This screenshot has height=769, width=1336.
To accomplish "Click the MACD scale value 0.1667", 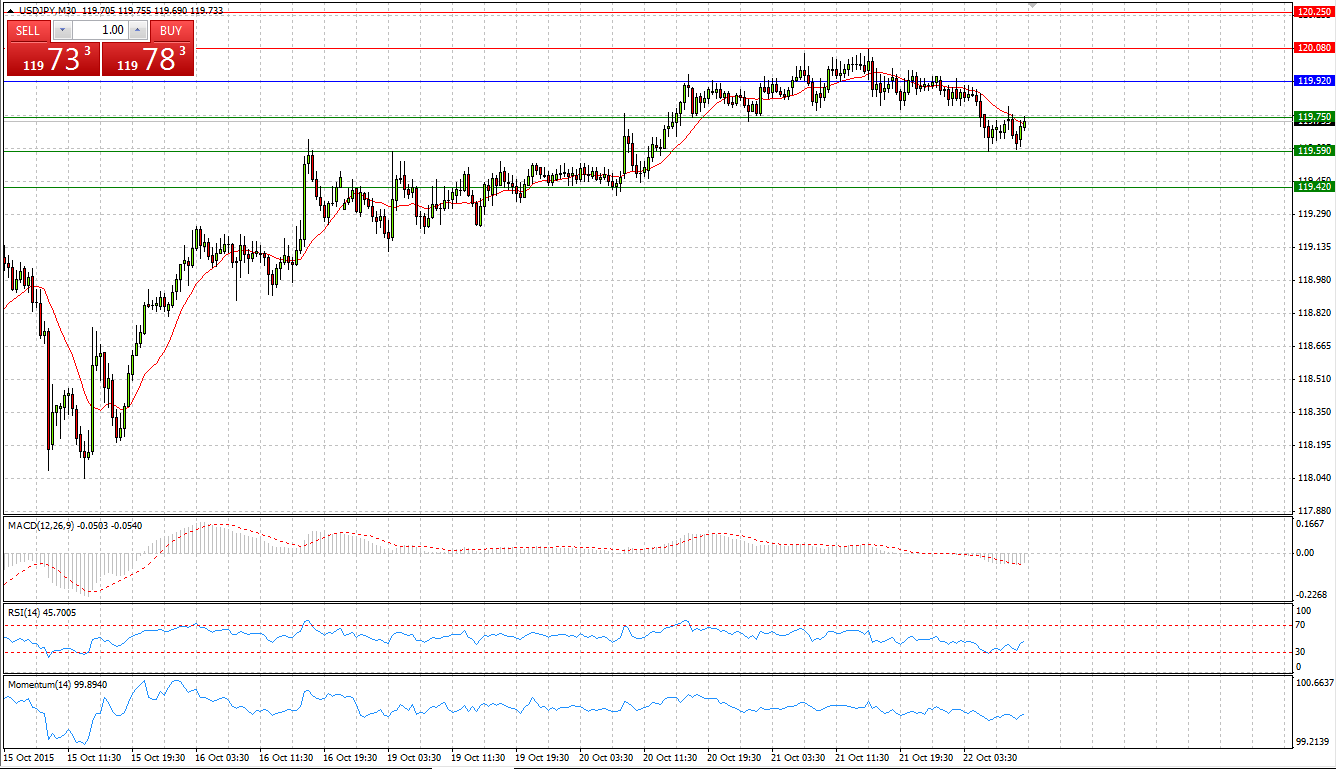I will tap(1312, 524).
